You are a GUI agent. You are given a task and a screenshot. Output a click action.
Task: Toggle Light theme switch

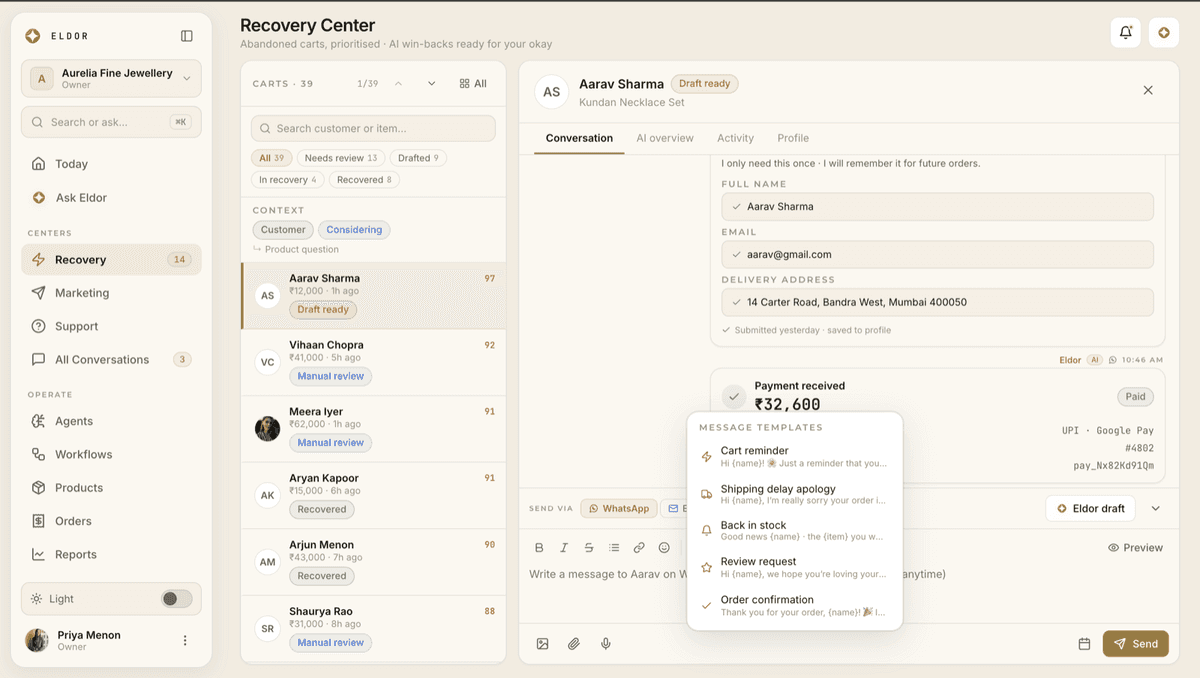[177, 599]
